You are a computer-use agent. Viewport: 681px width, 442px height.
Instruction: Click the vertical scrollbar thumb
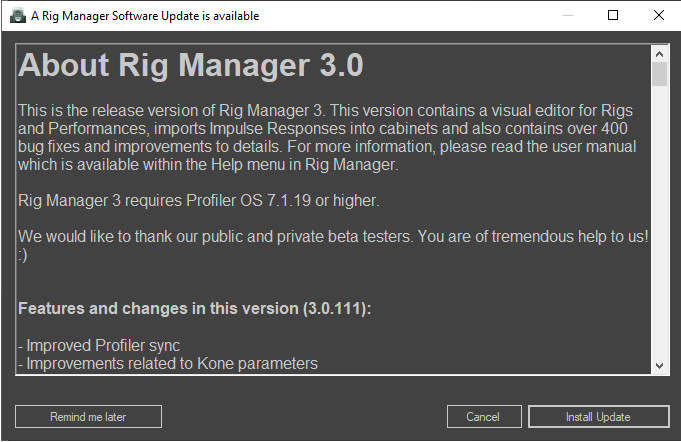pyautogui.click(x=659, y=74)
